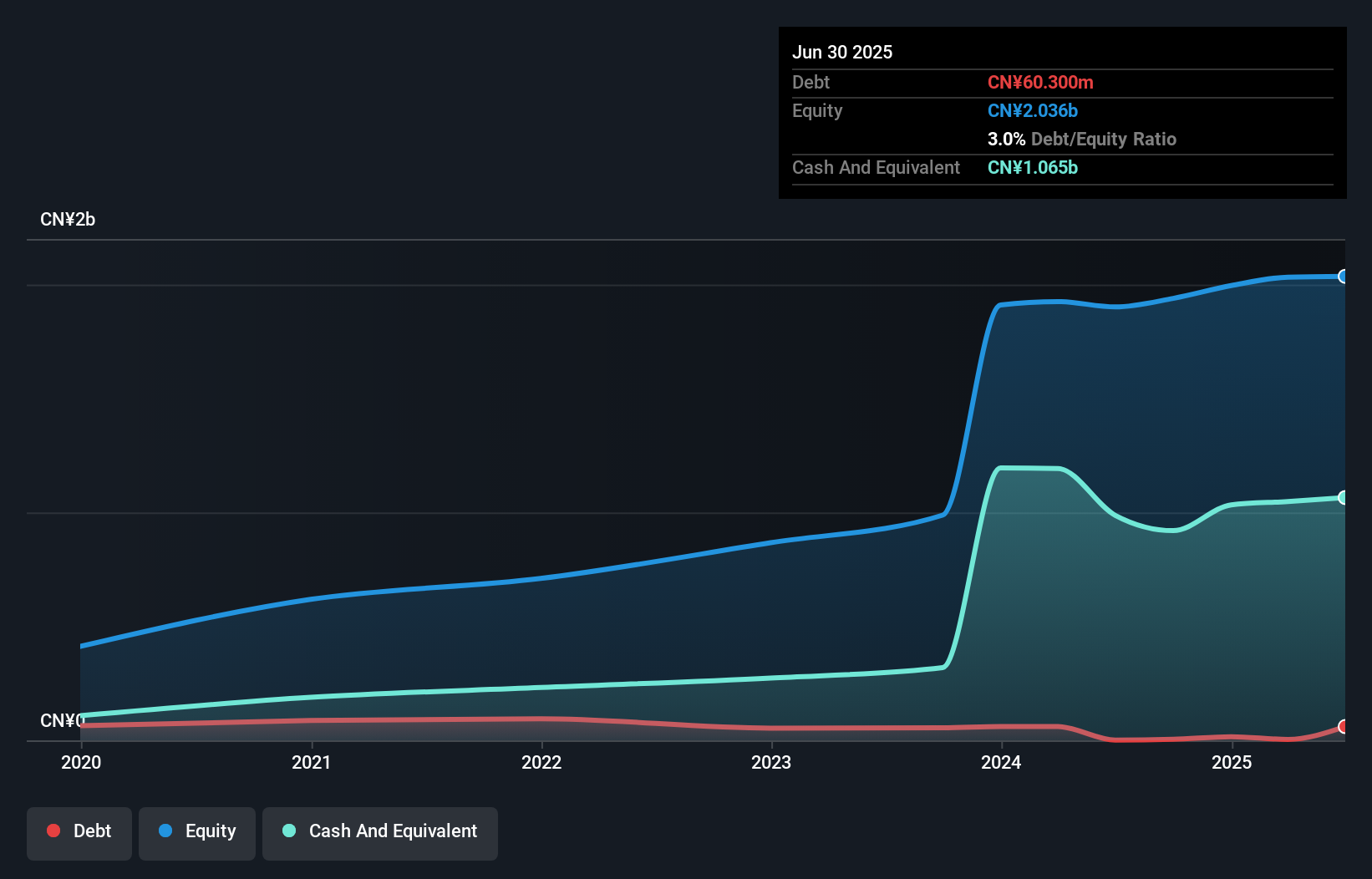Click the Equity row label in tooltip
The height and width of the screenshot is (879, 1372).
pos(817,110)
